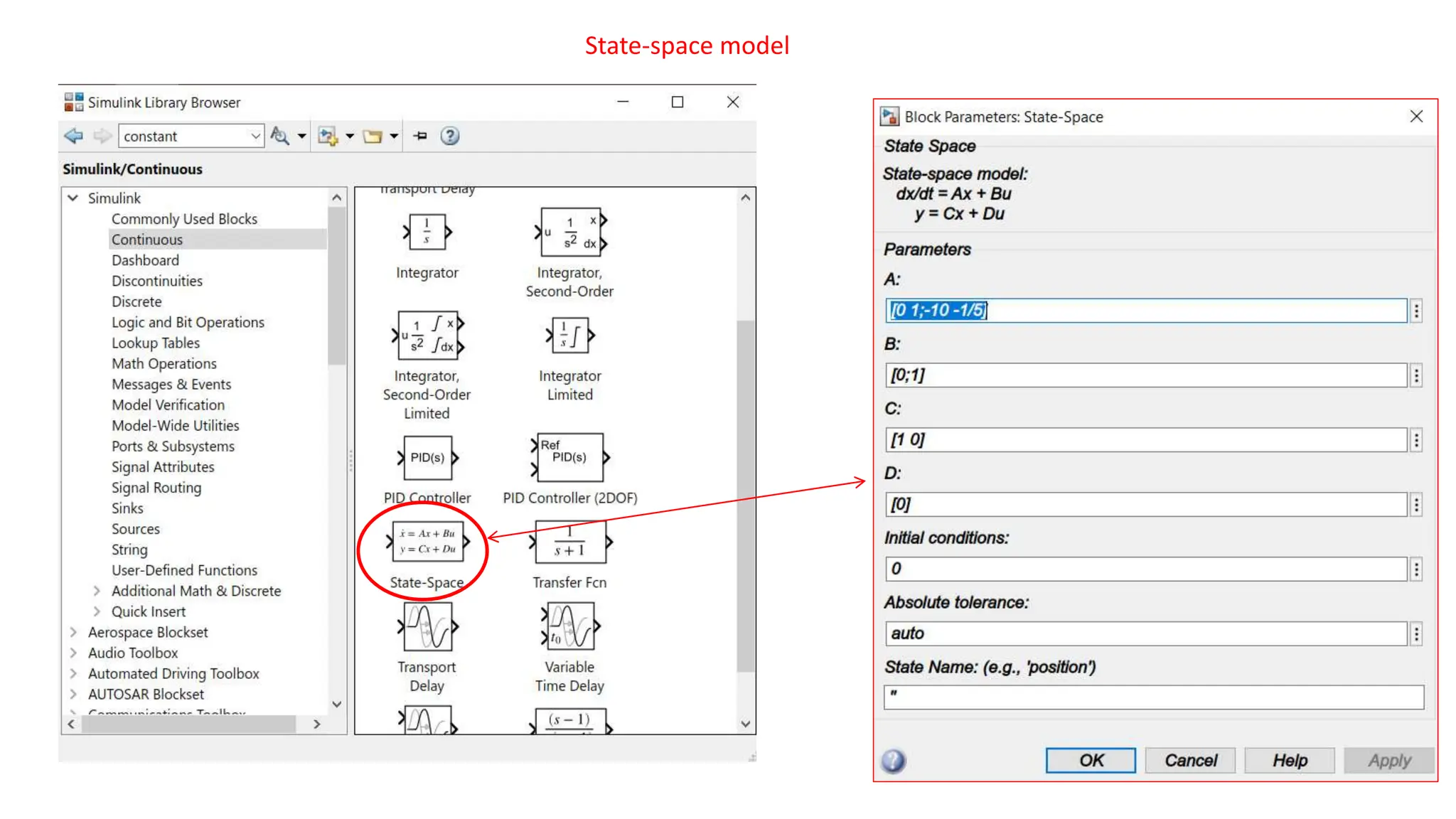This screenshot has height=819, width=1456.
Task: Click the back arrow in Library Browser toolbar
Action: (73, 136)
